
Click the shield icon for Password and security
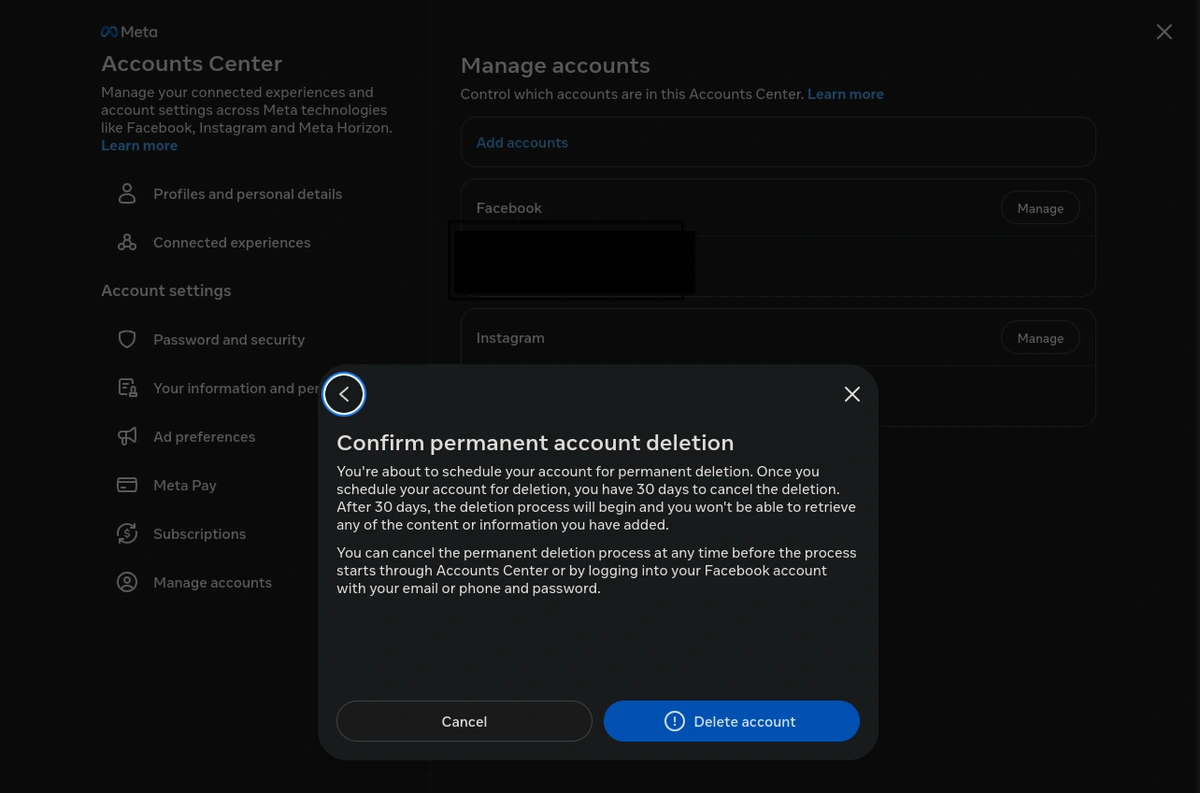click(127, 340)
